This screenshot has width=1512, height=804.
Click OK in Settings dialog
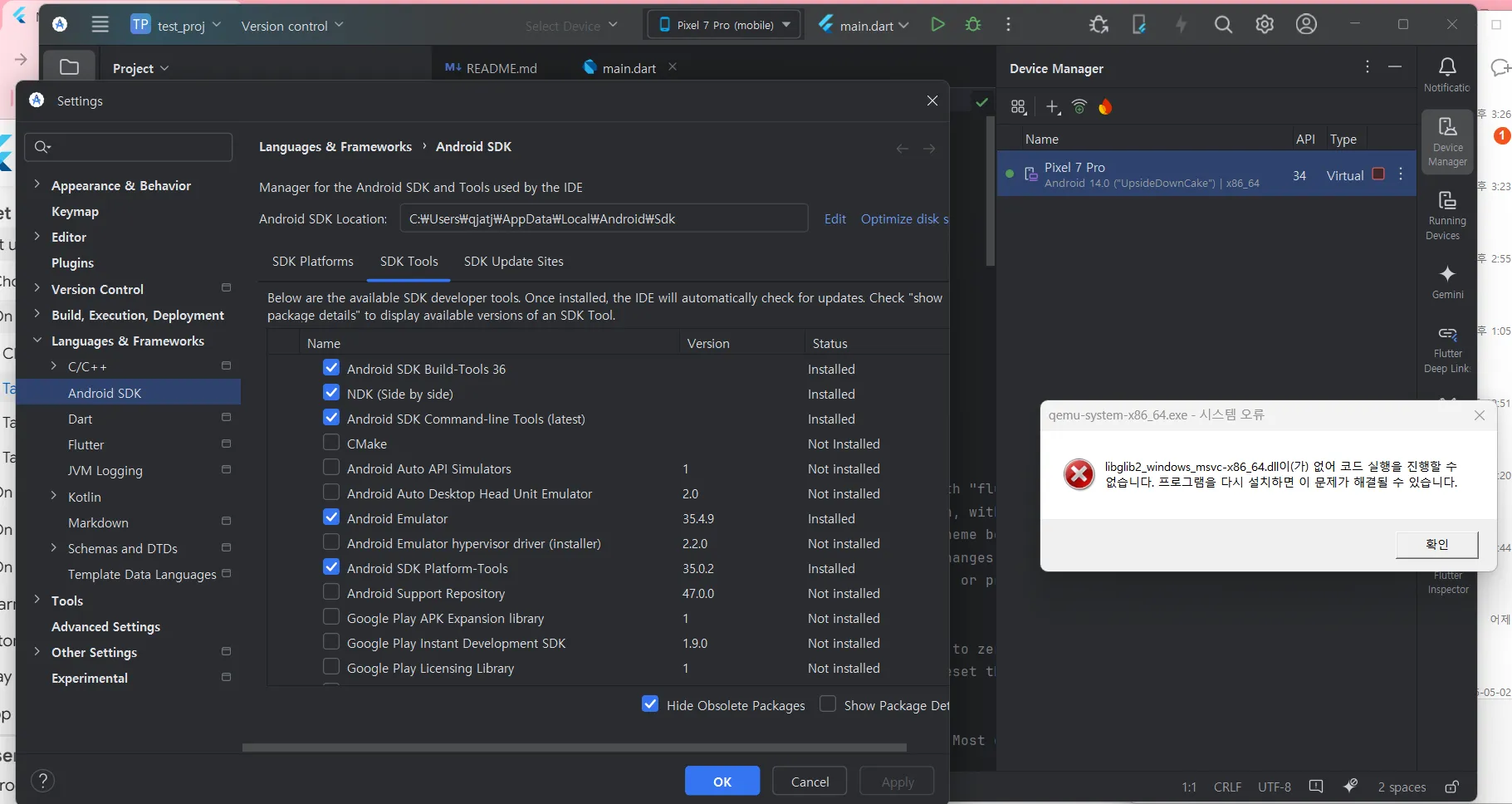pos(722,781)
